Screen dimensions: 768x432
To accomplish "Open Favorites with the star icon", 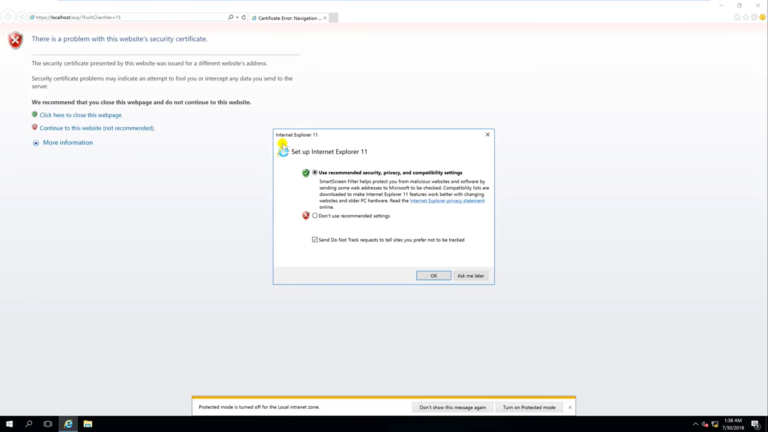I will point(746,17).
